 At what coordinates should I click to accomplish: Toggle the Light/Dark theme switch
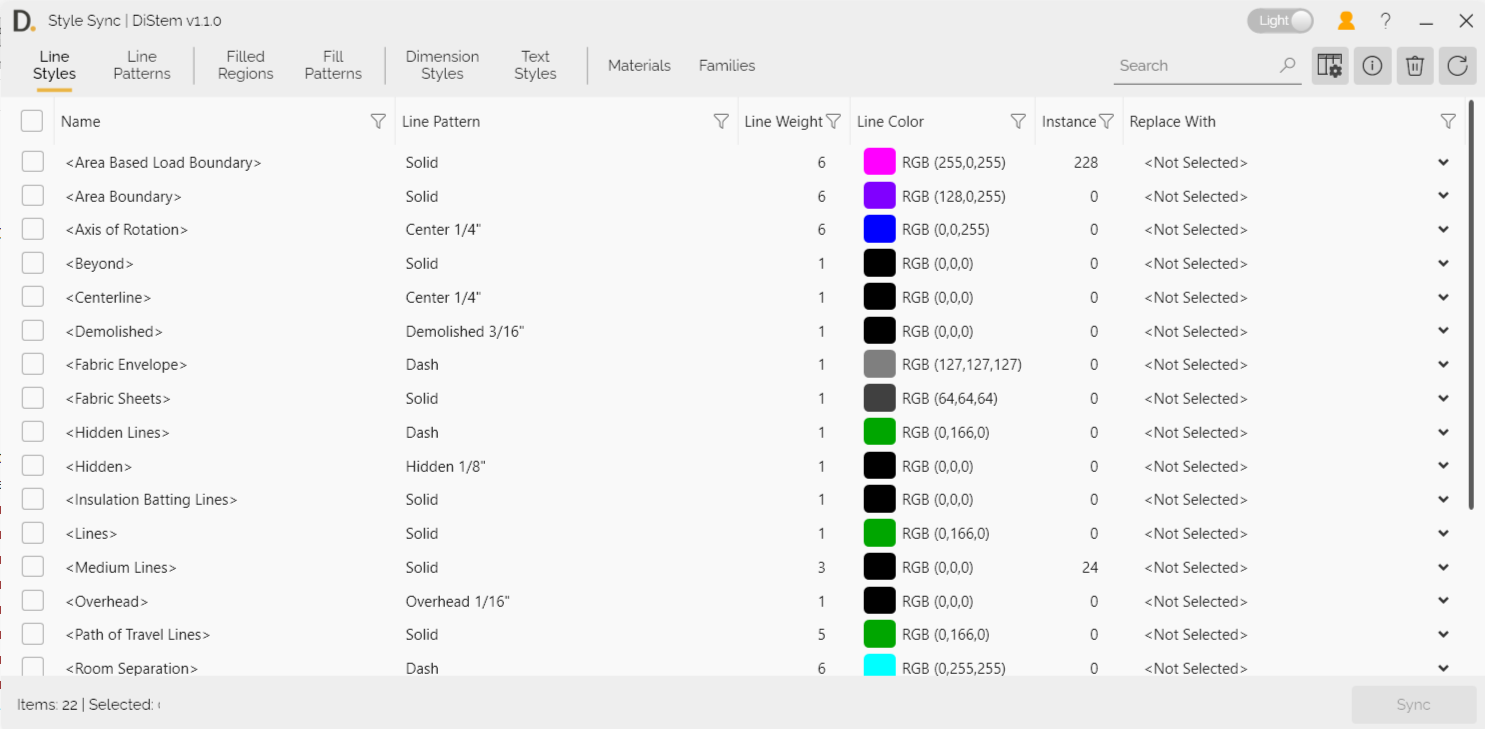(1280, 19)
